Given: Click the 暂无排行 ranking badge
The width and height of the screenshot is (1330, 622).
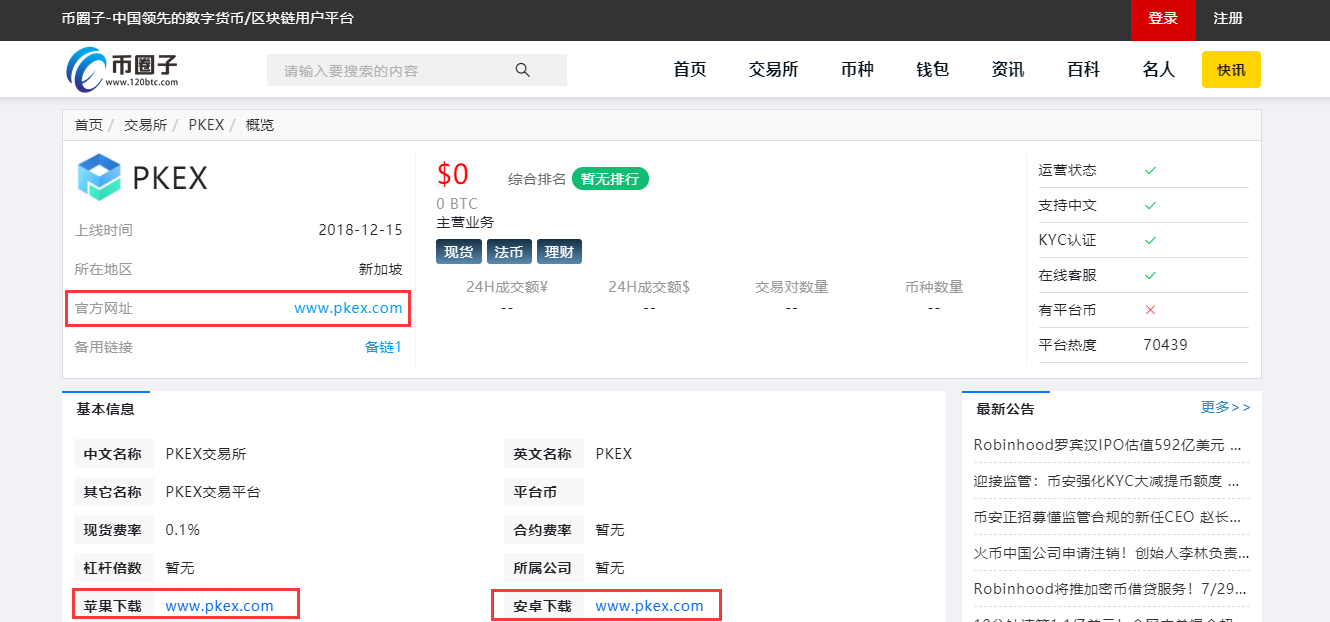Looking at the screenshot, I should [x=610, y=179].
